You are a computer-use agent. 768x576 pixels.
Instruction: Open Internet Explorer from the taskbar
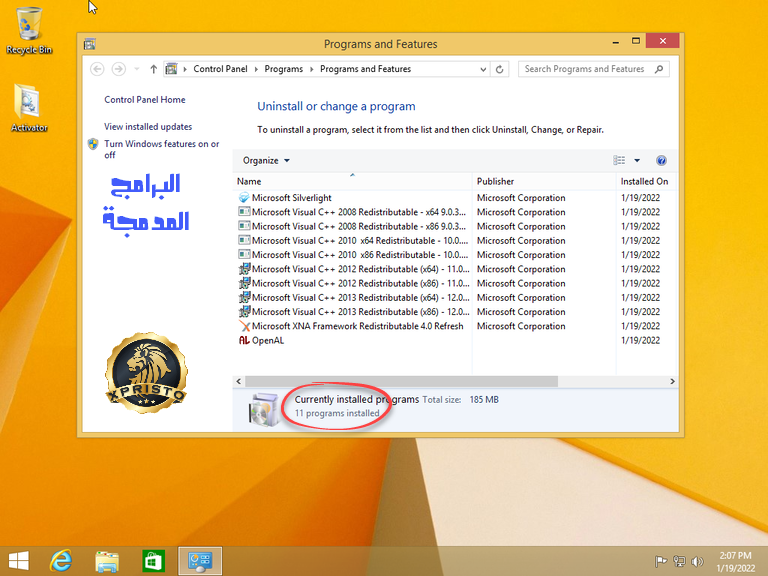[x=61, y=561]
